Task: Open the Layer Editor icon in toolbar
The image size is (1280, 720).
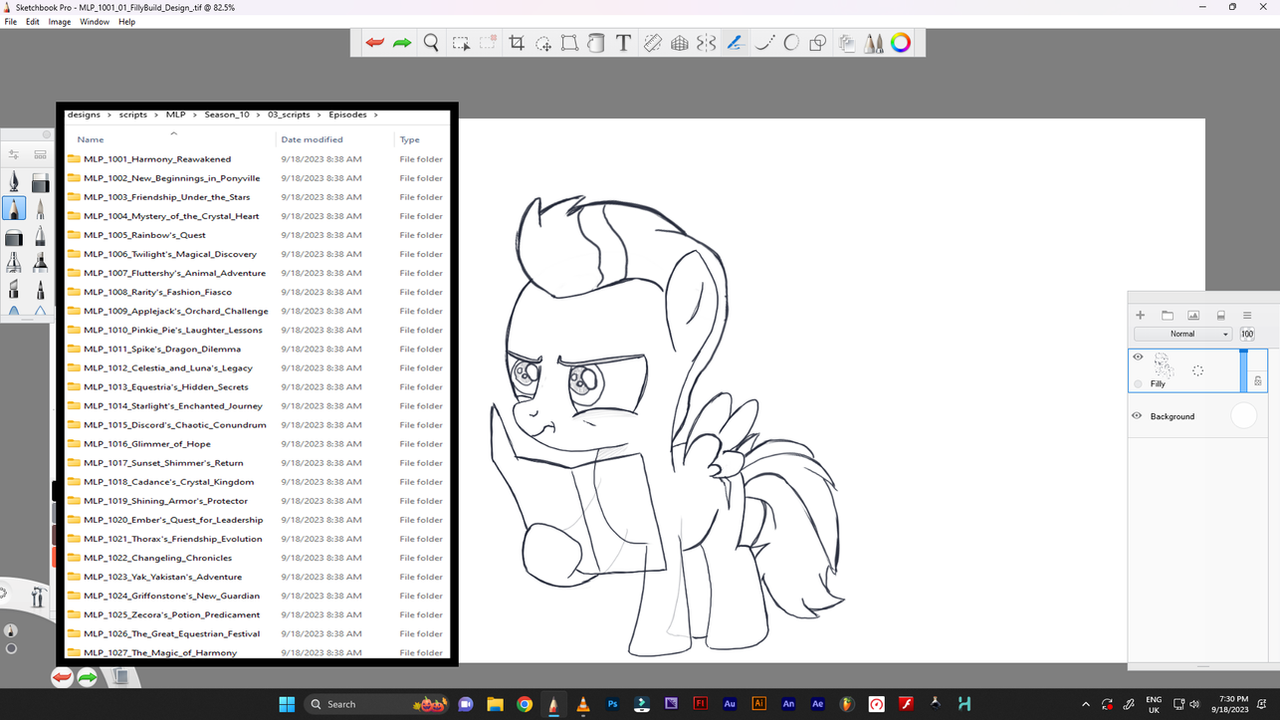Action: (x=846, y=43)
